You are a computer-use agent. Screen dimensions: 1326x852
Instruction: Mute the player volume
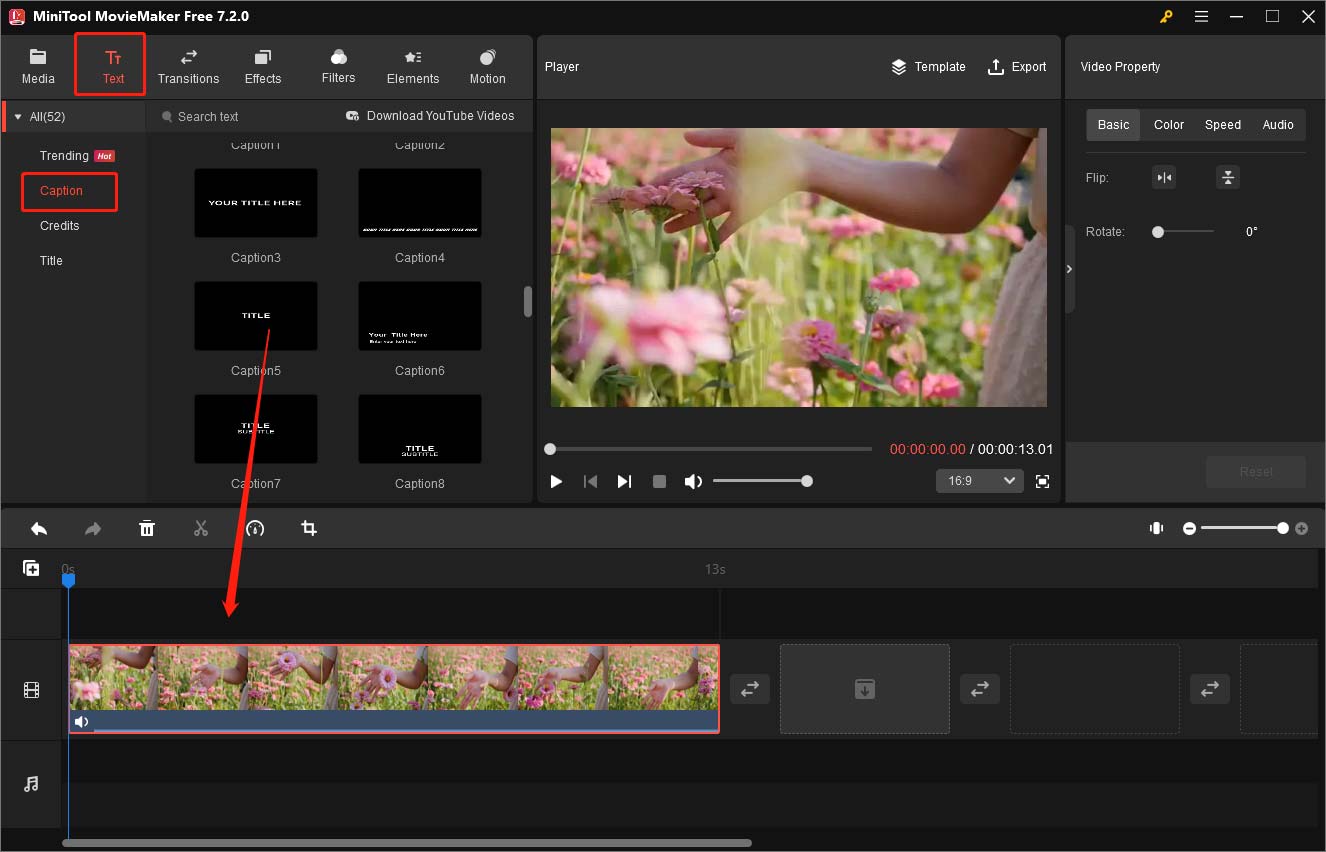692,481
